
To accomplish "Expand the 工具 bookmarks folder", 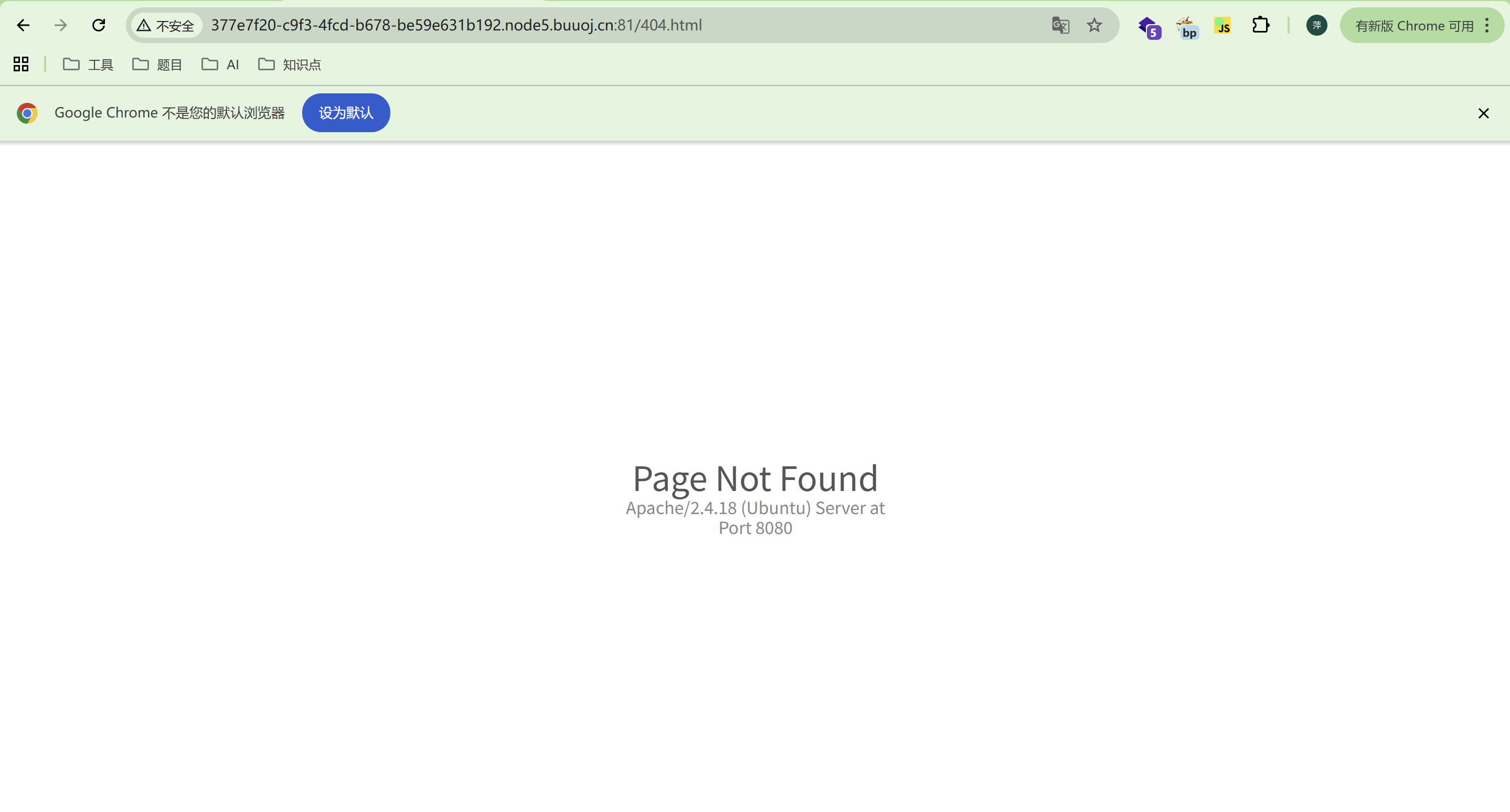I will pos(89,65).
